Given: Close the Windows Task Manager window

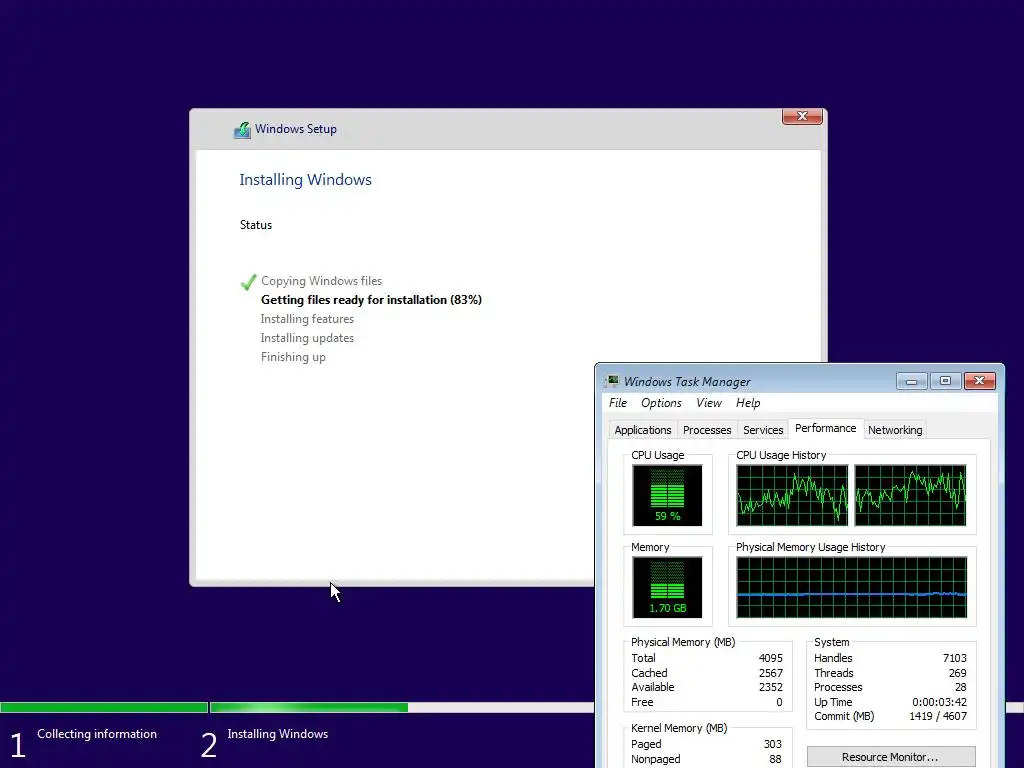Looking at the screenshot, I should 979,381.
